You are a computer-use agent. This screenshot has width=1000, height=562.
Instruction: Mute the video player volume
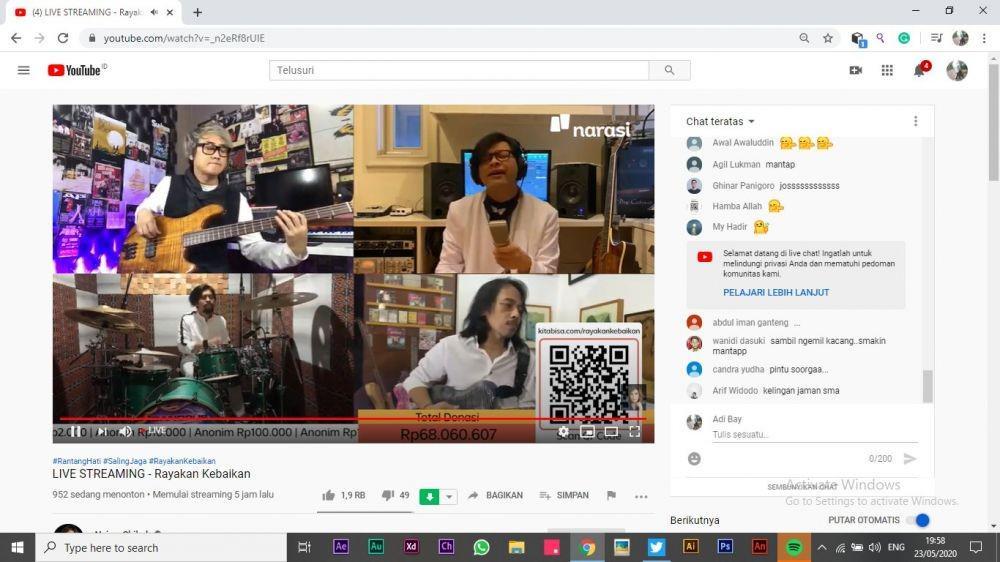(x=126, y=432)
